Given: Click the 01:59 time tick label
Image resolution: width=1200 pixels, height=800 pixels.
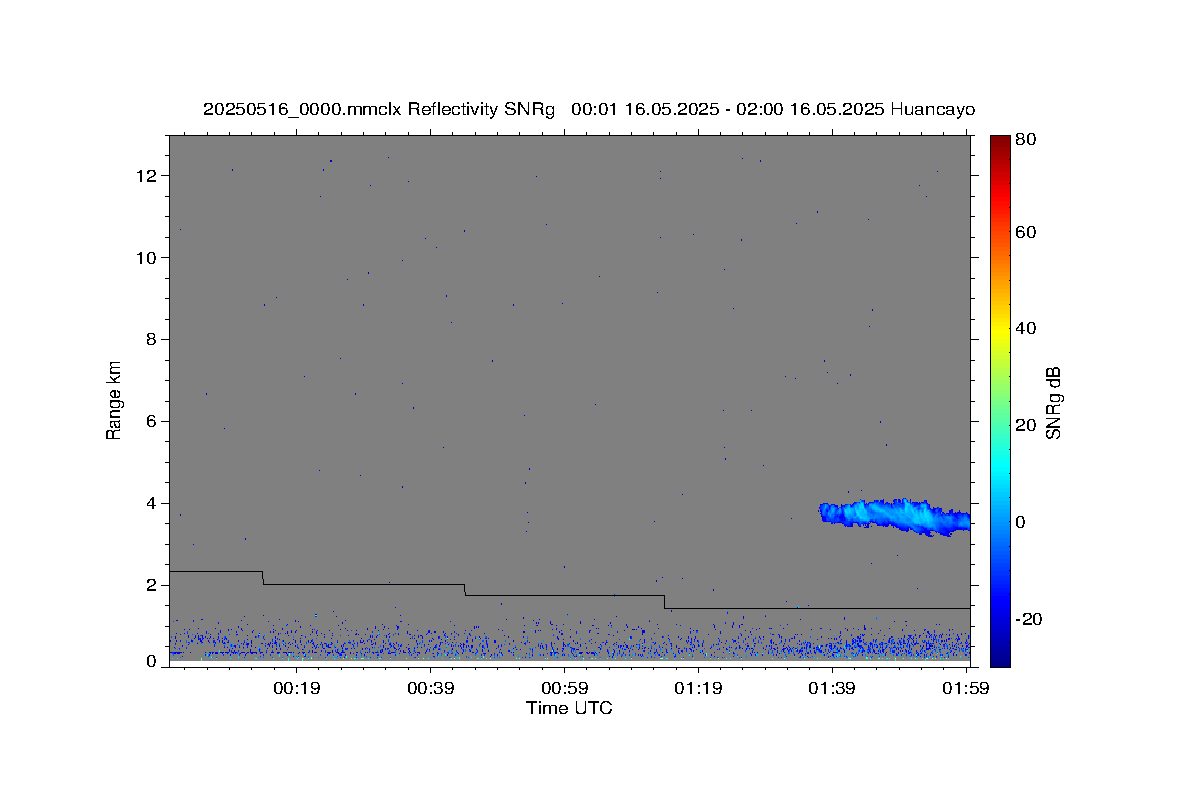Looking at the screenshot, I should tap(966, 688).
